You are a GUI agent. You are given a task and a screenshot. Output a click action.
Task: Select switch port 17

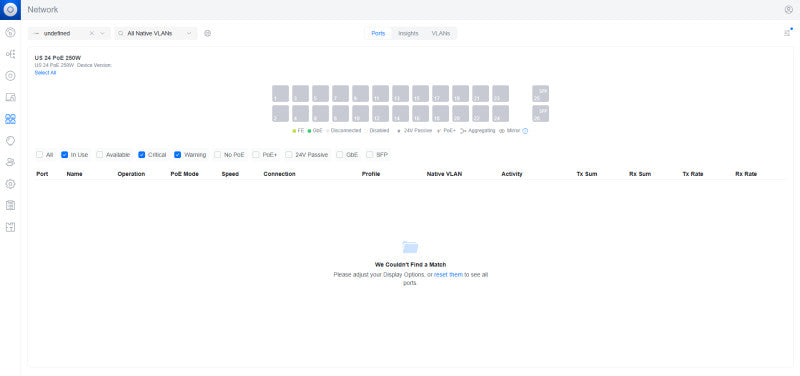440,93
